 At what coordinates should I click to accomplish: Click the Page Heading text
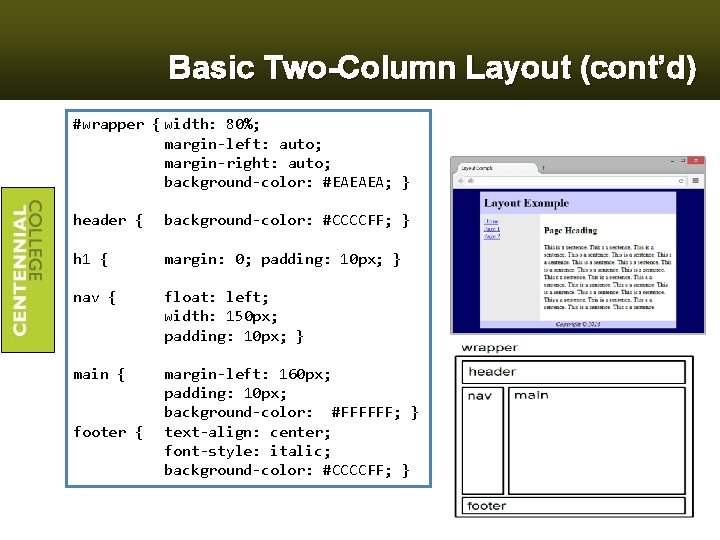tap(570, 230)
